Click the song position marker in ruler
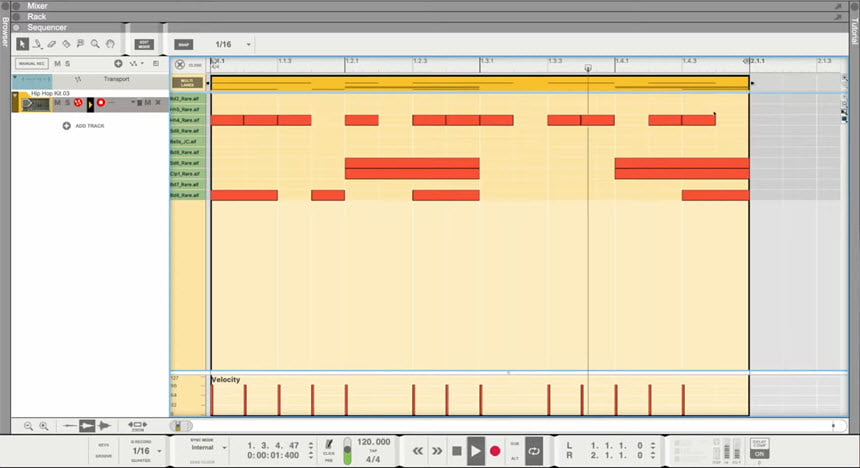860x468 pixels. pyautogui.click(x=588, y=69)
